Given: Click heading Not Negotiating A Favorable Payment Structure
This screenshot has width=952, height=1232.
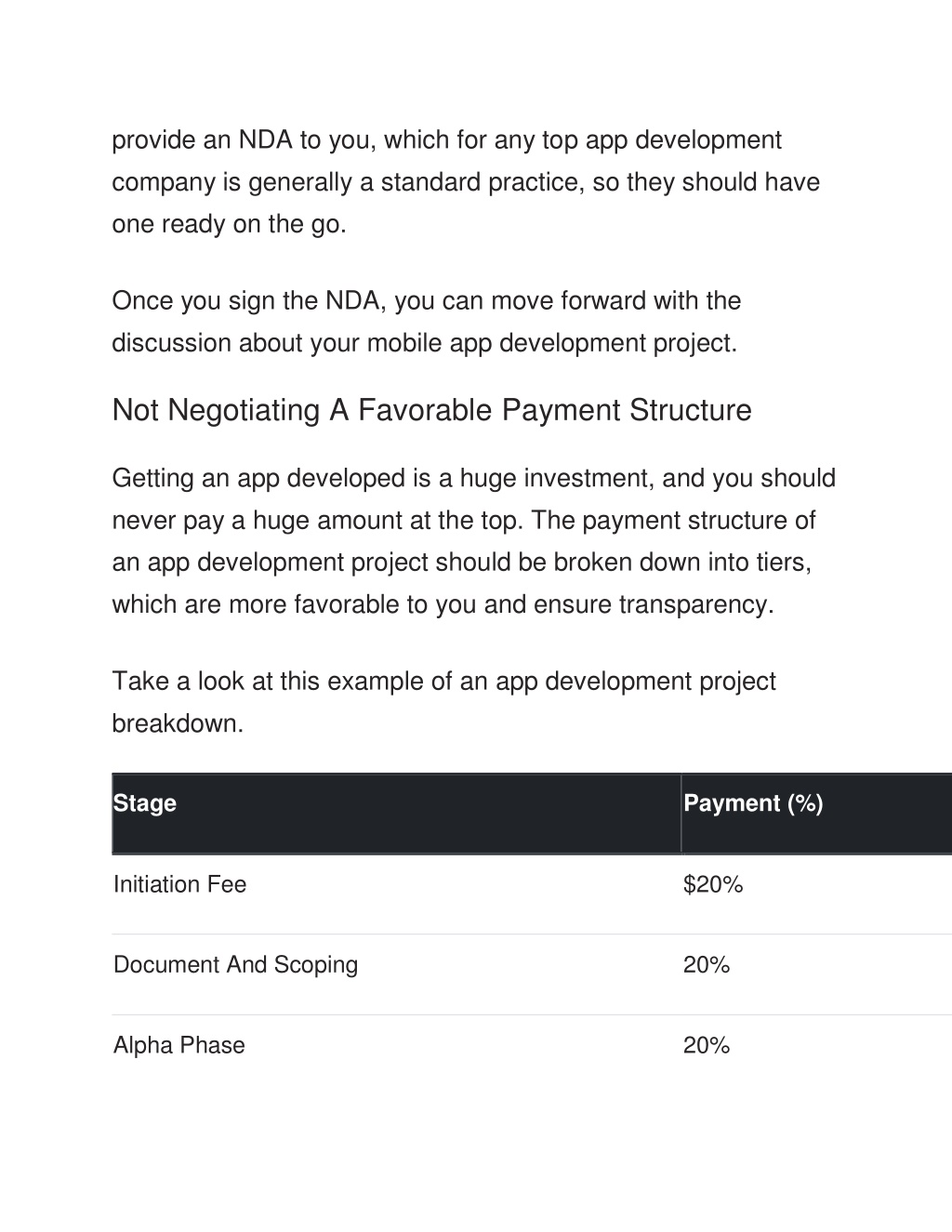Looking at the screenshot, I should [431, 410].
